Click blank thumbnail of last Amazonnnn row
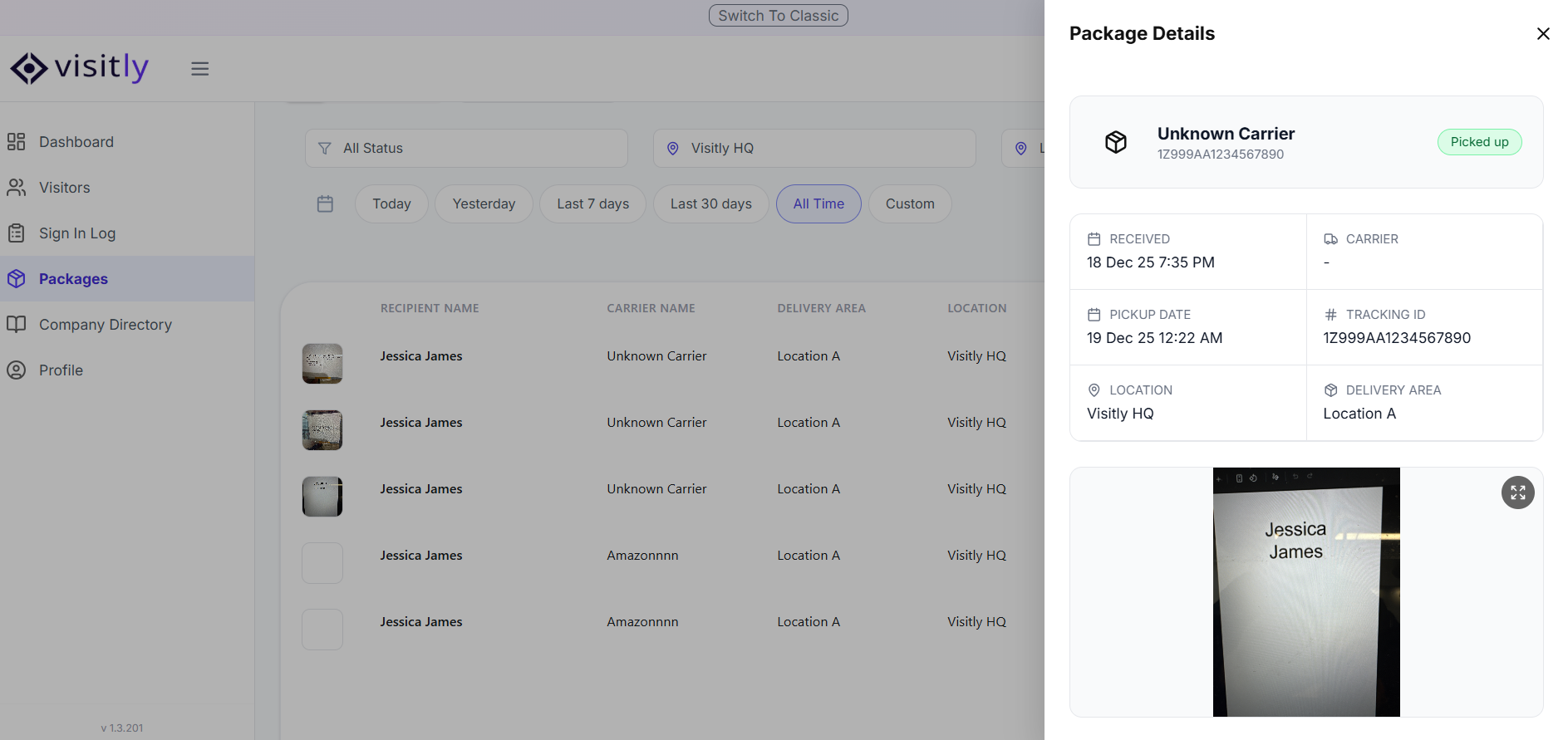The image size is (1568, 740). click(322, 630)
